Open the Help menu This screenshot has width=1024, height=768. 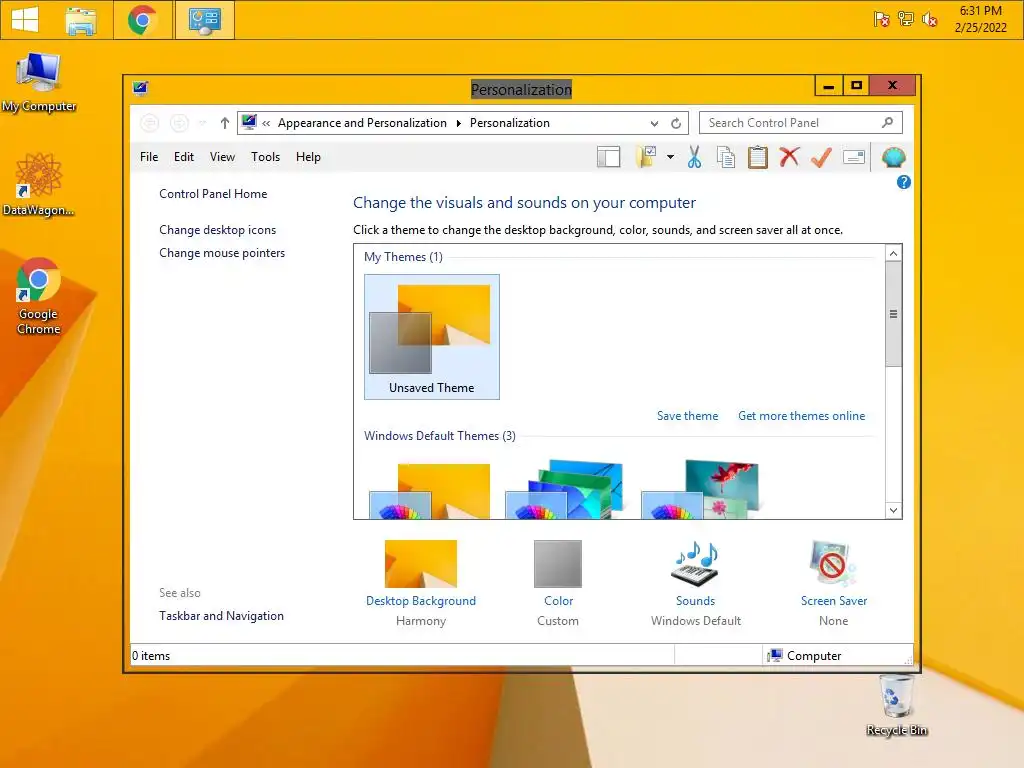point(308,157)
